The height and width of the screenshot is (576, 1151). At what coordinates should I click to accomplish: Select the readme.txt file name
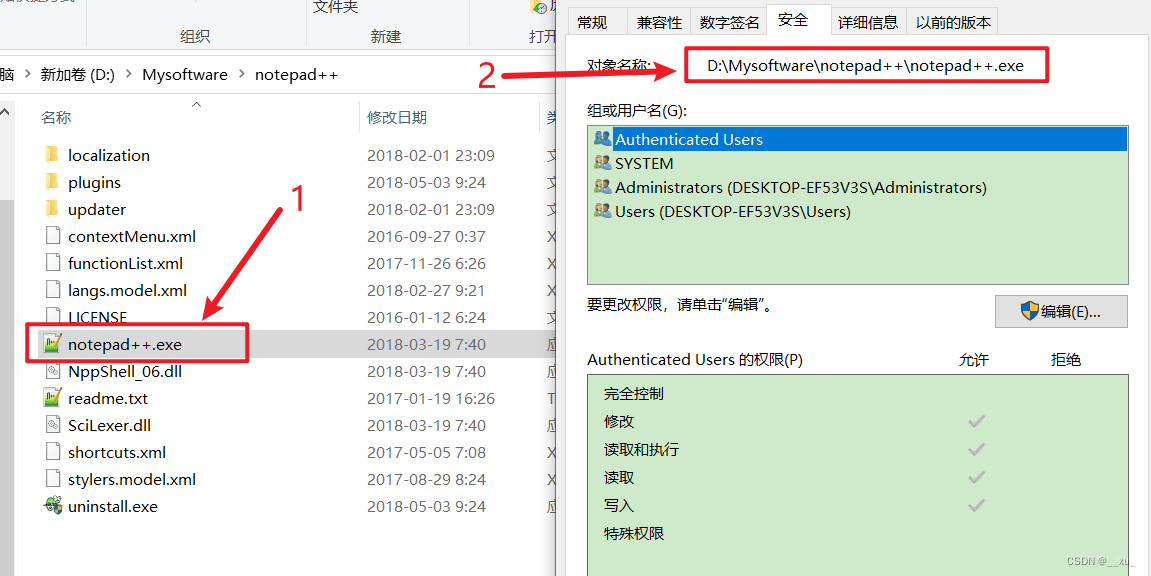click(108, 398)
